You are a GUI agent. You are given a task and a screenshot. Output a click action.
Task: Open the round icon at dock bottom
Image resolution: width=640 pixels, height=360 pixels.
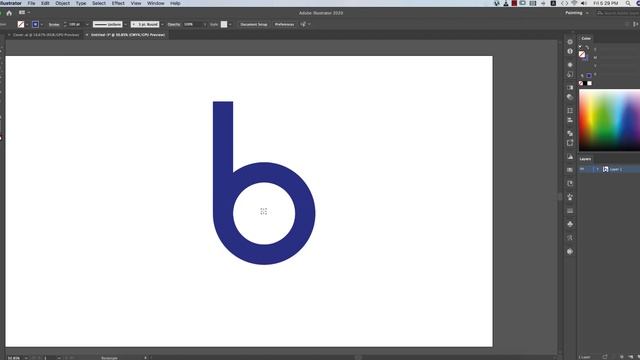(570, 251)
